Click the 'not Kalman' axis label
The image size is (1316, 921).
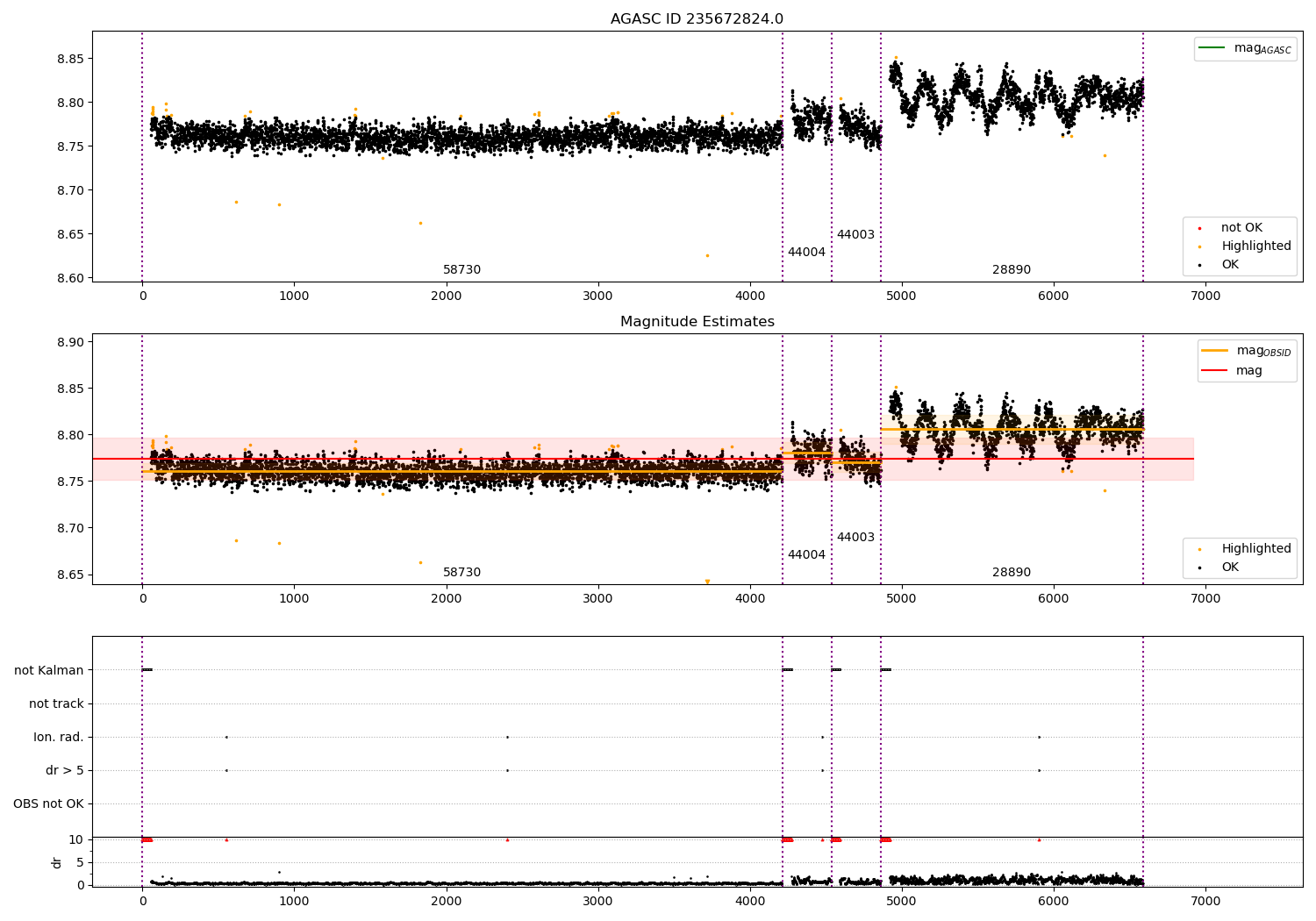click(x=49, y=671)
